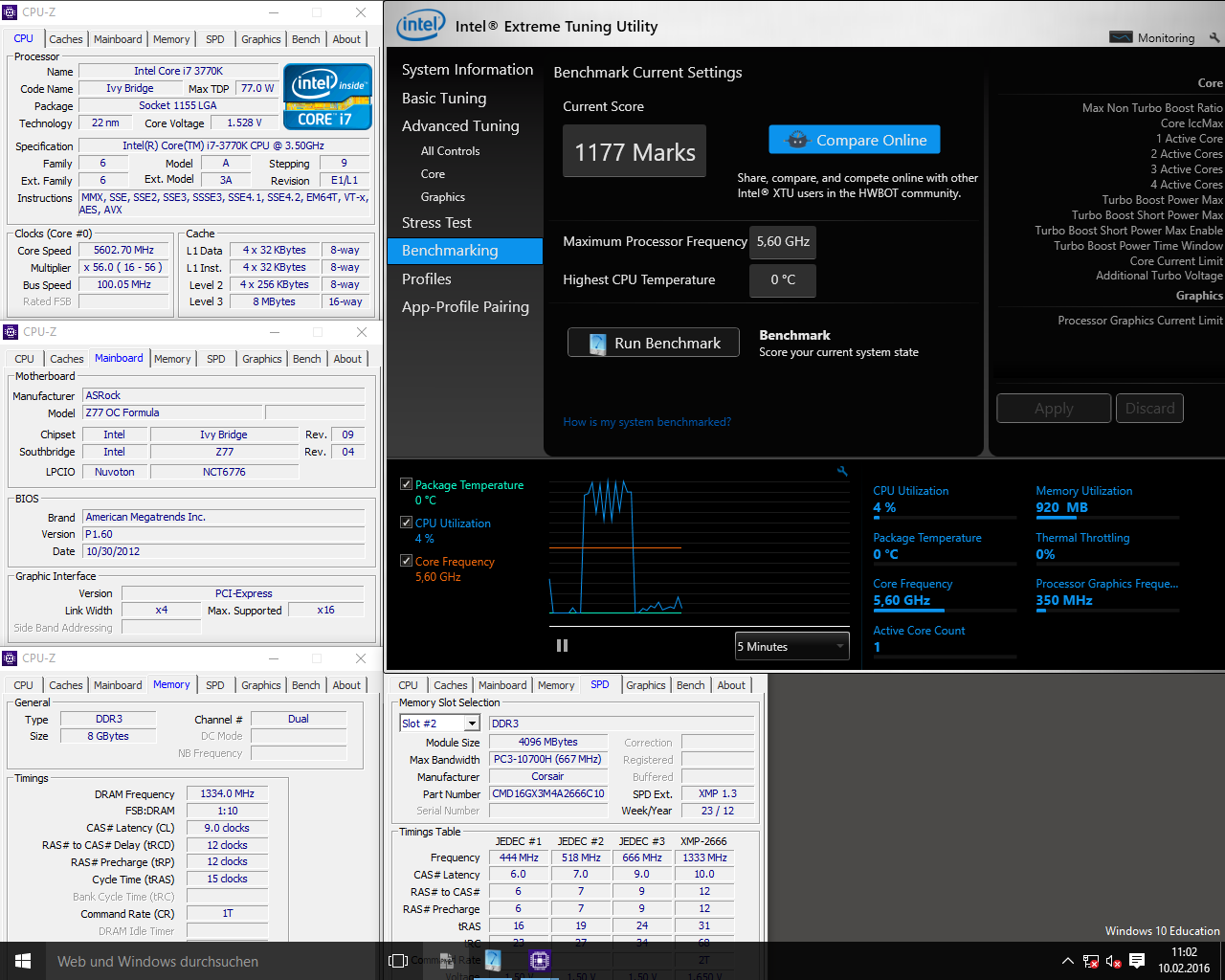Viewport: 1225px width, 980px height.
Task: Click the Intel inside Core i7 badge
Action: pyautogui.click(x=327, y=97)
